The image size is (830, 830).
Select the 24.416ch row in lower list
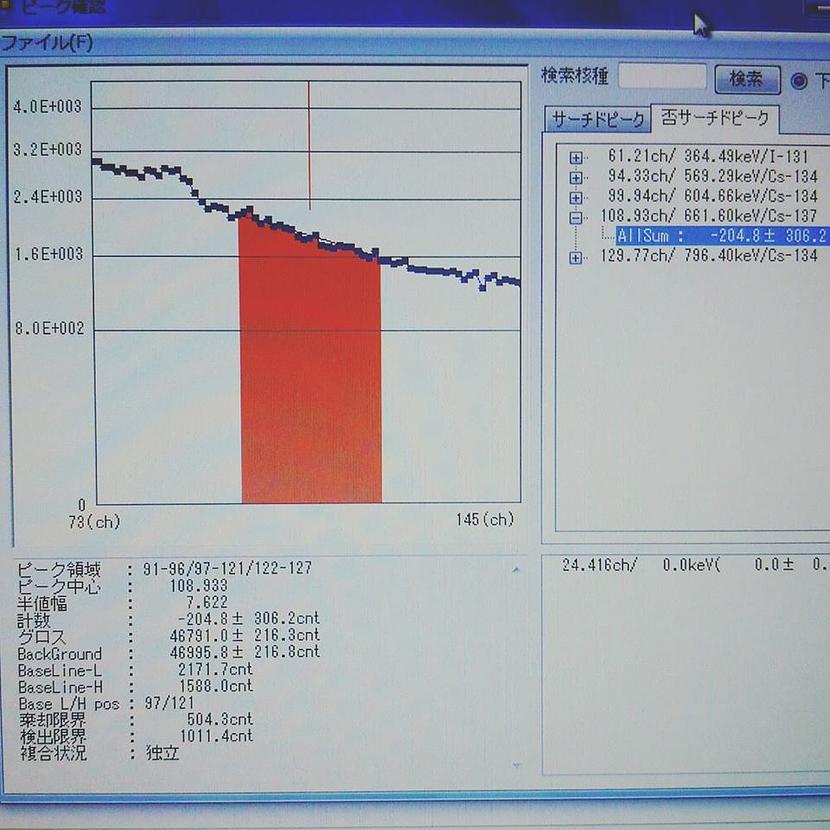[x=690, y=565]
